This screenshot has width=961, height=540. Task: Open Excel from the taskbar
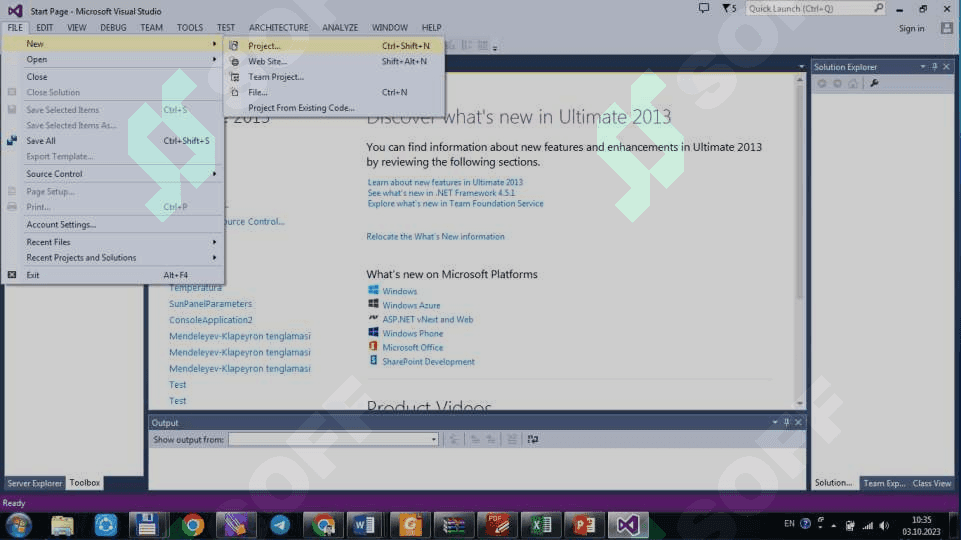pos(541,525)
